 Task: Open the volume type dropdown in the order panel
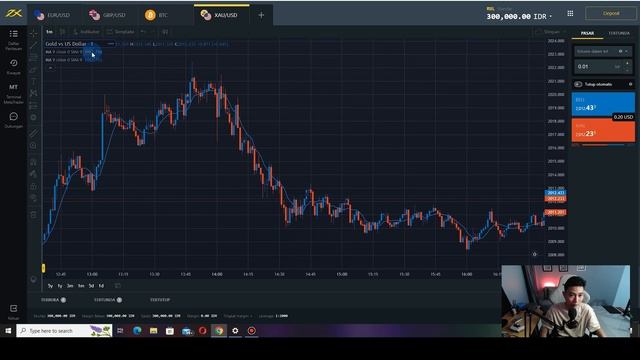[x=603, y=51]
